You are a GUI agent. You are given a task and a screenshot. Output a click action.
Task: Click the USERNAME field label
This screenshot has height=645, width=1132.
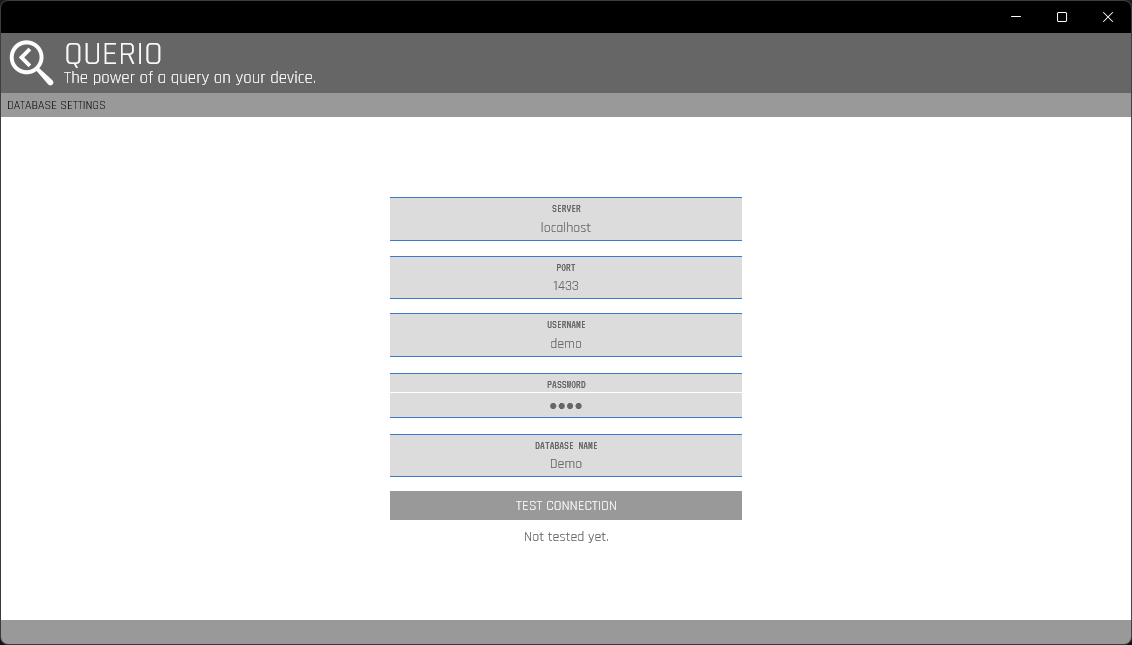[x=566, y=325]
